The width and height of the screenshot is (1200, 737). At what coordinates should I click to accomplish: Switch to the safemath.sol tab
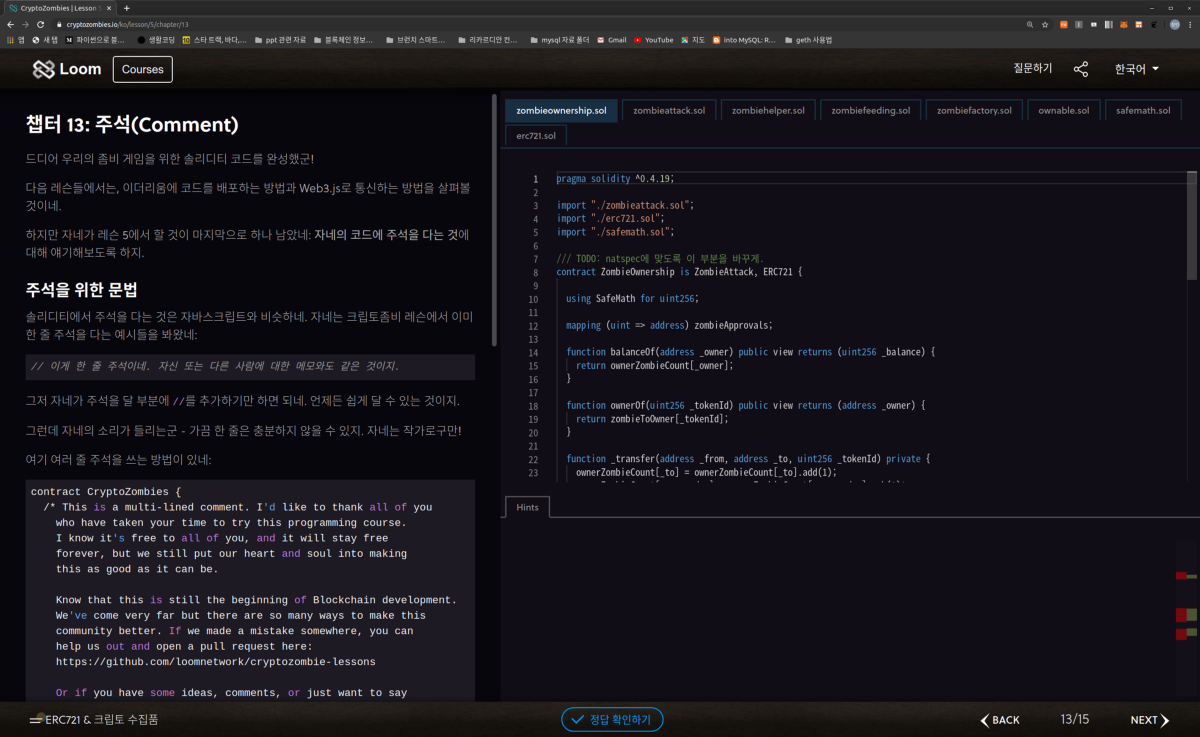tap(1143, 110)
